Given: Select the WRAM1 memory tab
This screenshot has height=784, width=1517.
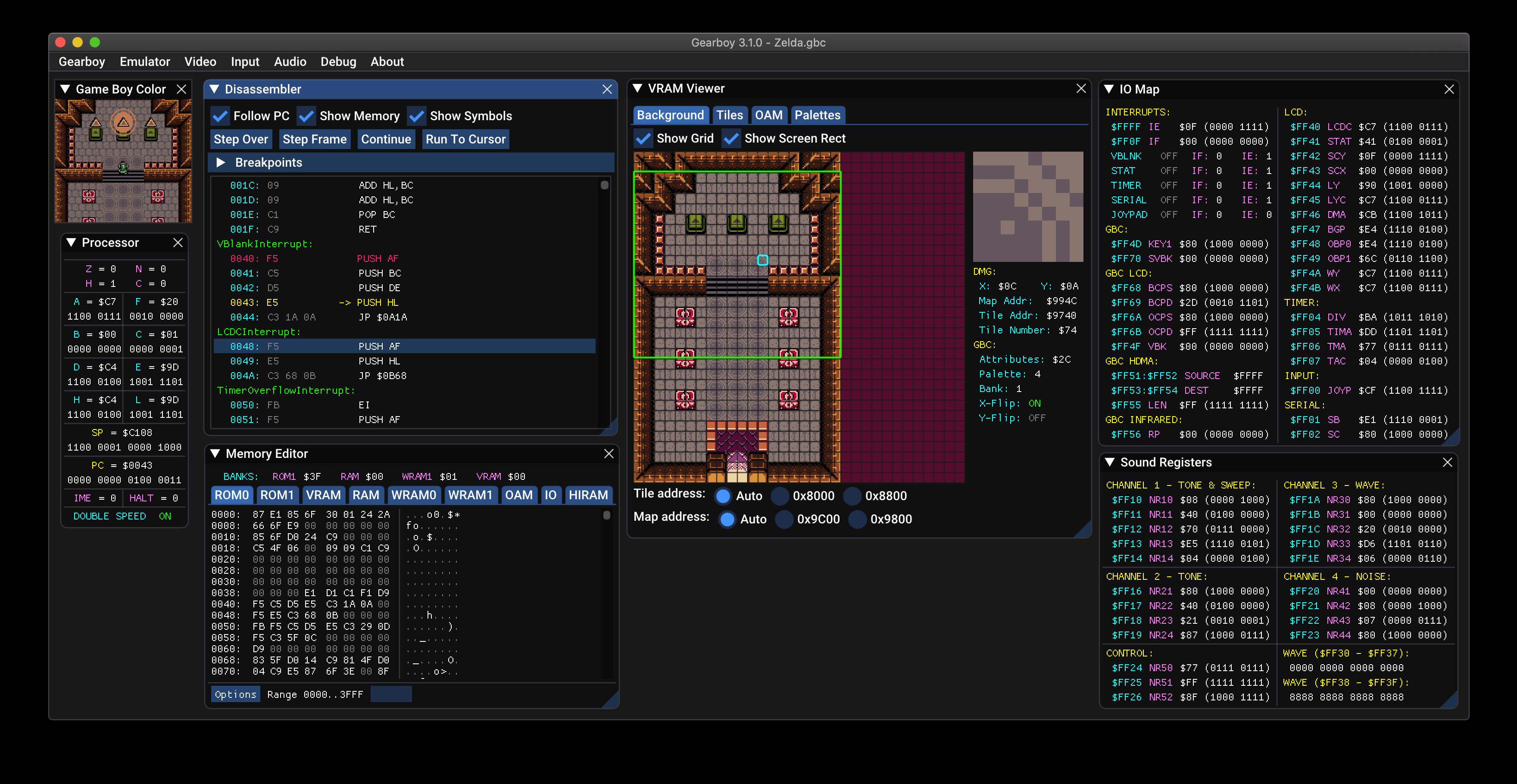Looking at the screenshot, I should (x=470, y=495).
